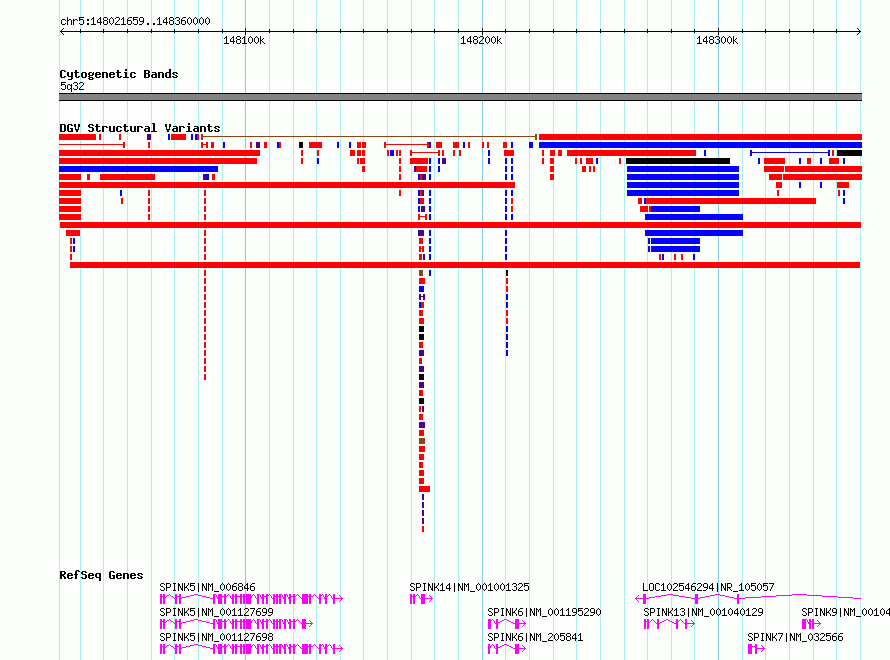The height and width of the screenshot is (660, 890).
Task: Select the wide red block at bottom of central variant stack
Action: tap(424, 489)
